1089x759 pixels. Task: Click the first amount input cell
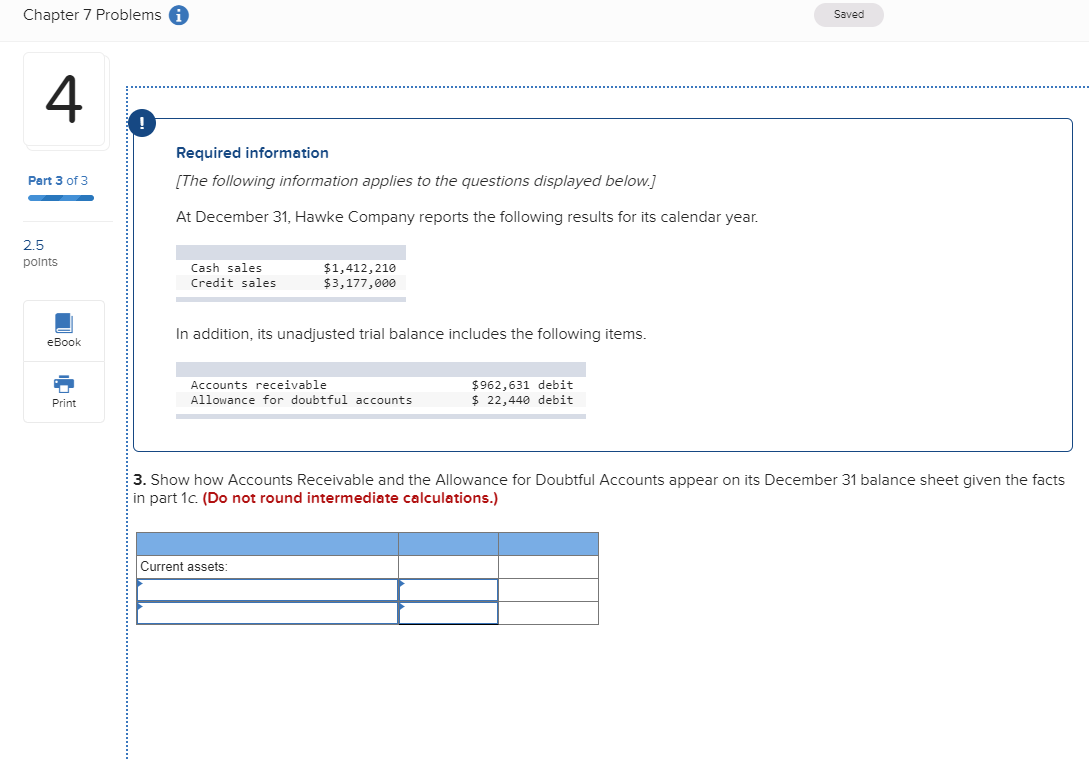(447, 589)
